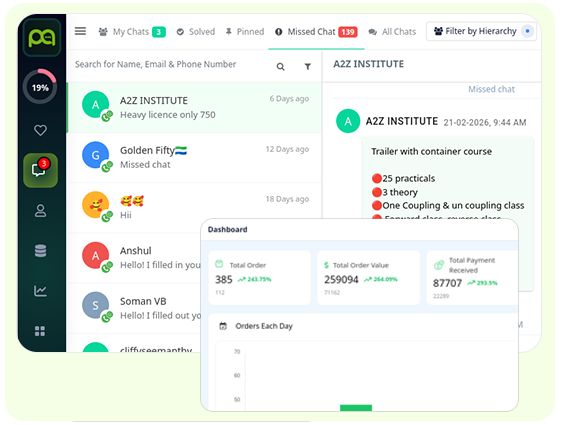This screenshot has width=562, height=425.
Task: Open the contacts person sidebar icon
Action: point(40,210)
